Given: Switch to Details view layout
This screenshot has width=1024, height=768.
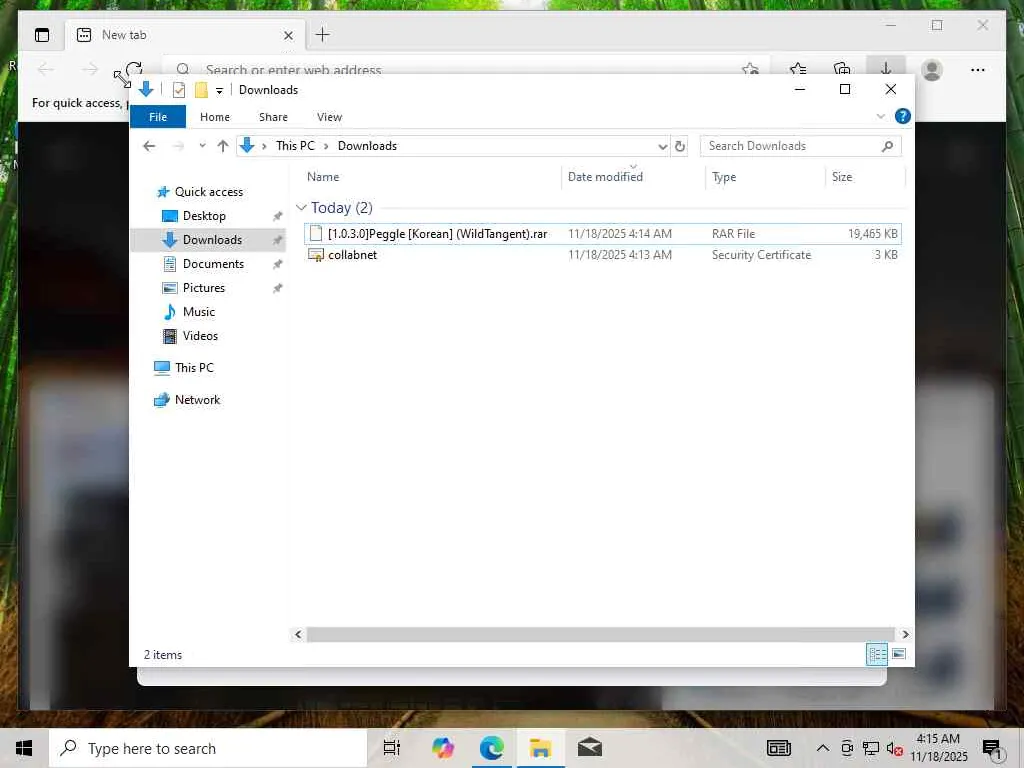Looking at the screenshot, I should pyautogui.click(x=876, y=654).
